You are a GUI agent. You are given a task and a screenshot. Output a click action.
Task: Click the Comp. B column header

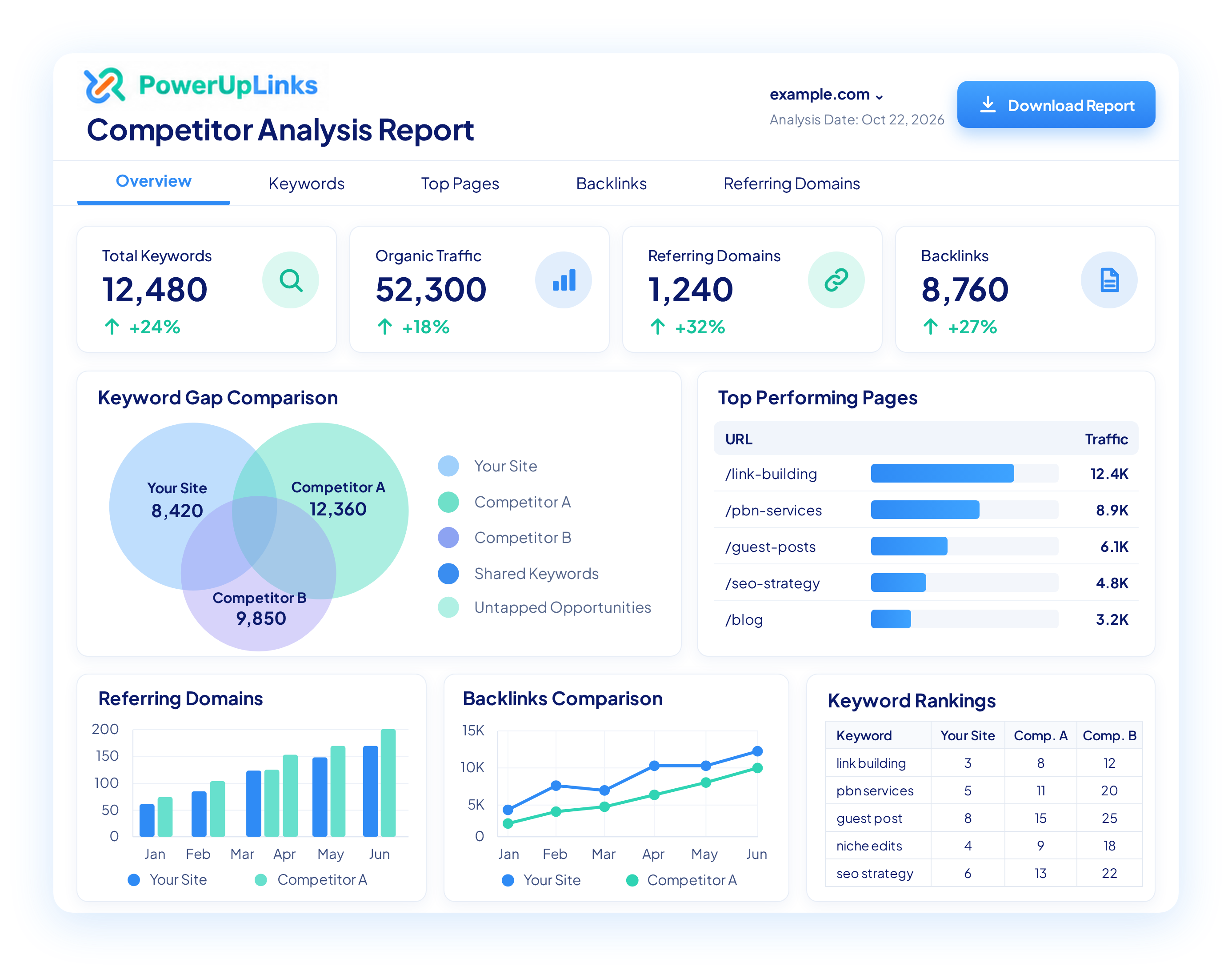coord(1109,736)
